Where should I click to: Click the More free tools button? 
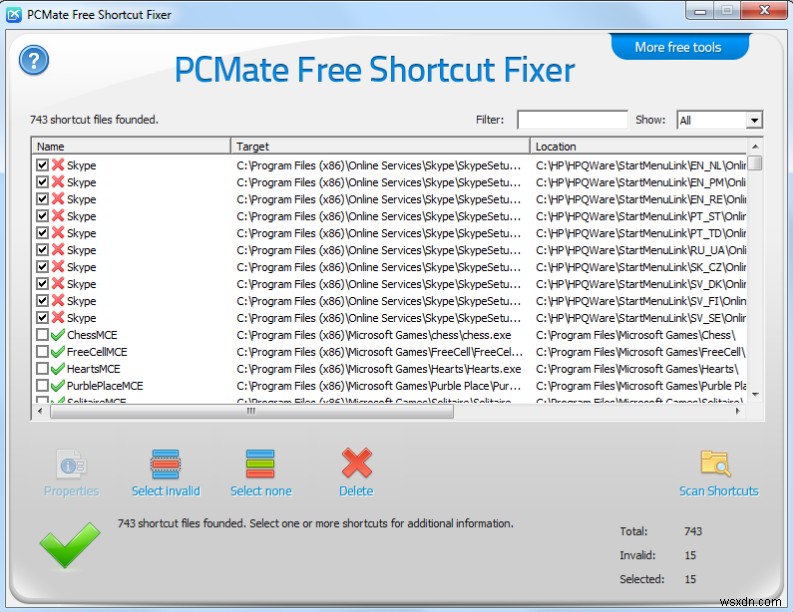pos(678,47)
